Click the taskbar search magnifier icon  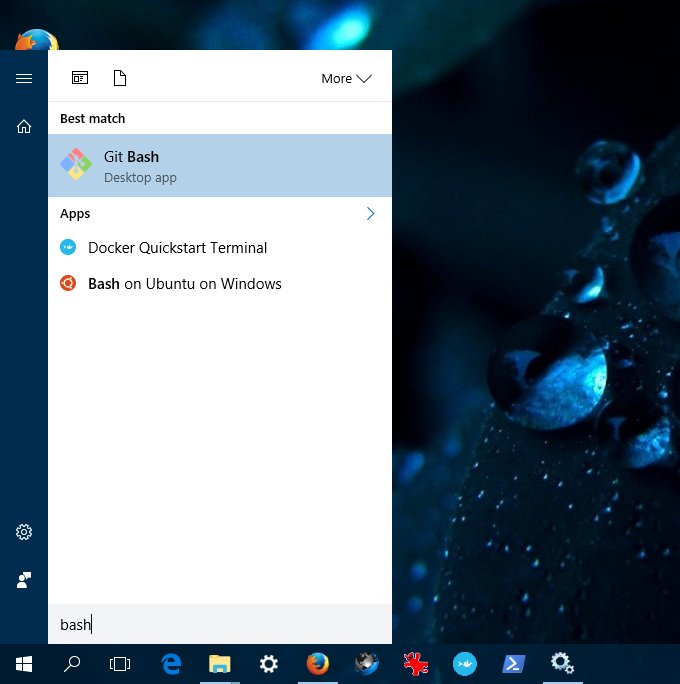72,664
